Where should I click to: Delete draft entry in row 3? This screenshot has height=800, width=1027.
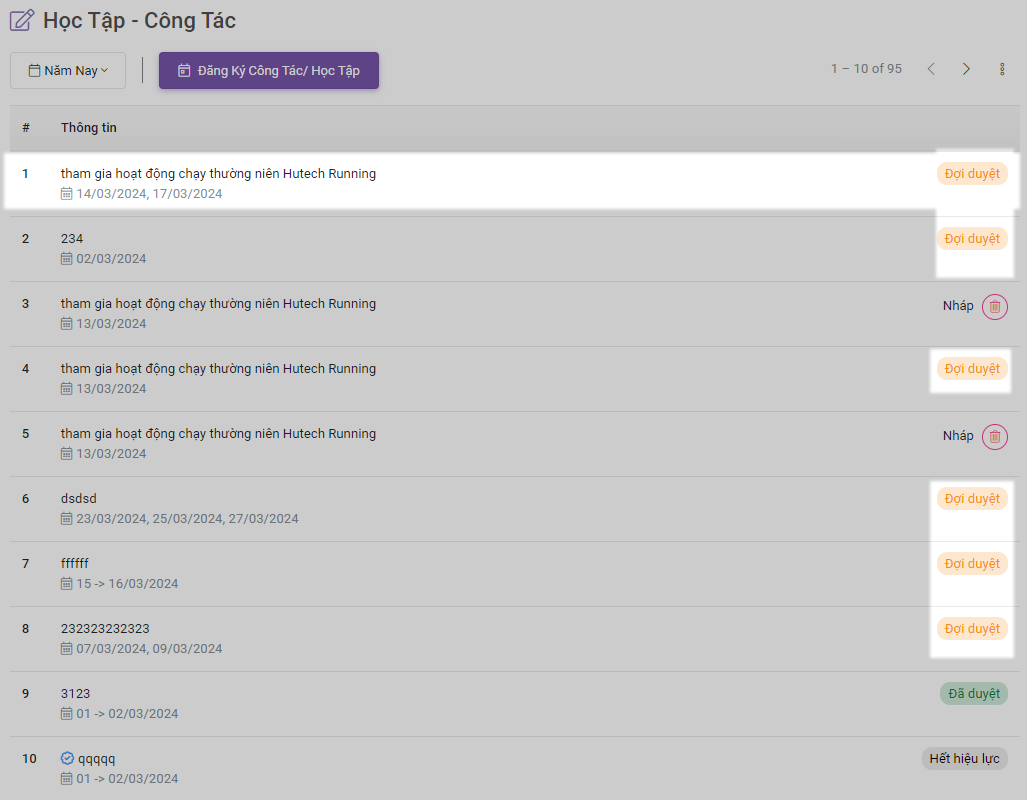[994, 307]
